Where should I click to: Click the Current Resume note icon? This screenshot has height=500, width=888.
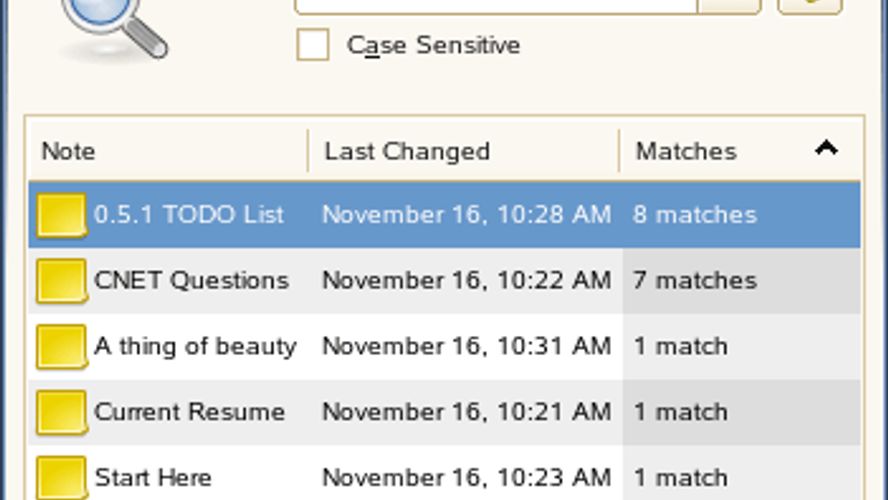point(61,412)
